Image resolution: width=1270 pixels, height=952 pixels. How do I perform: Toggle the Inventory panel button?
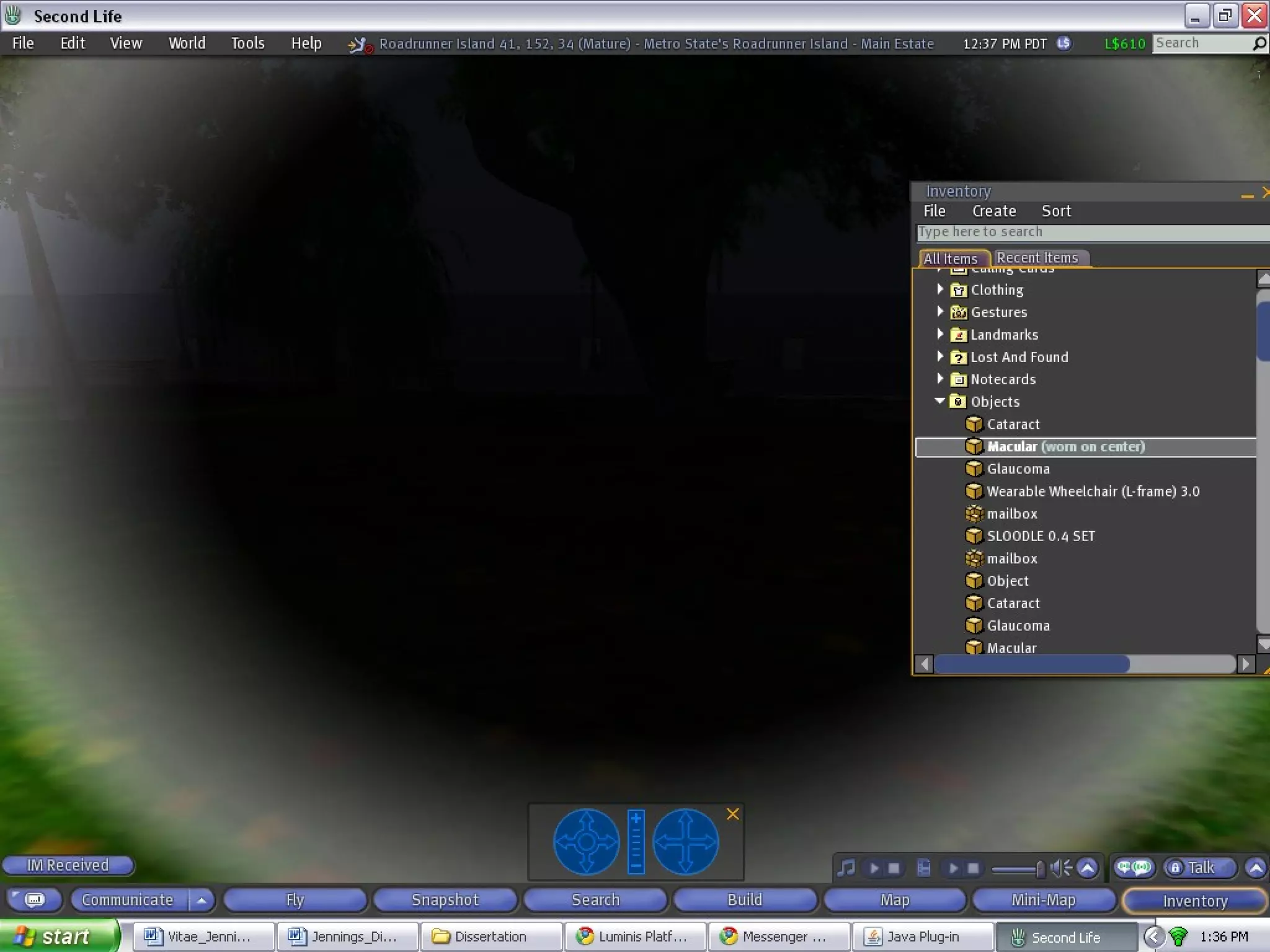click(1194, 901)
